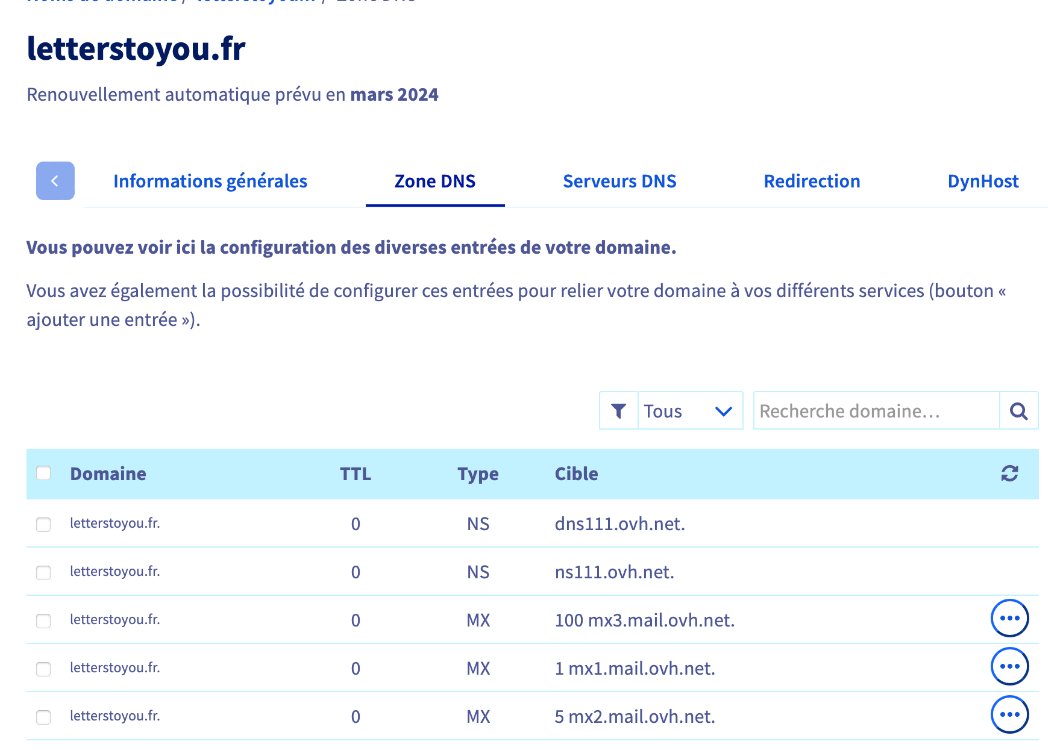Open actions menu for mx2.mail.ovh.net entry
The width and height of the screenshot is (1048, 750).
pos(1009,715)
